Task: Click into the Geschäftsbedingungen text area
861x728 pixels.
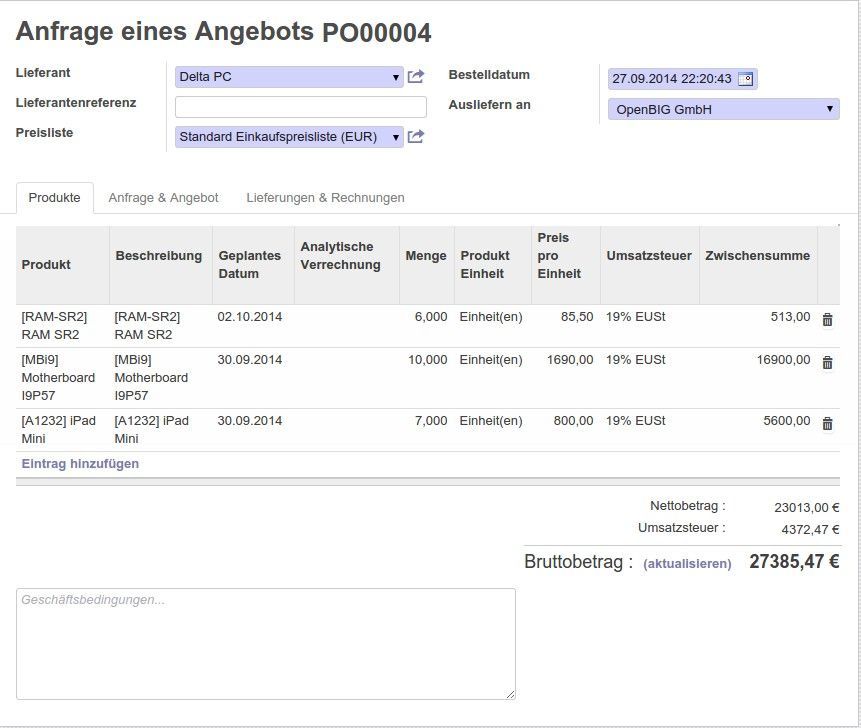Action: (265, 643)
